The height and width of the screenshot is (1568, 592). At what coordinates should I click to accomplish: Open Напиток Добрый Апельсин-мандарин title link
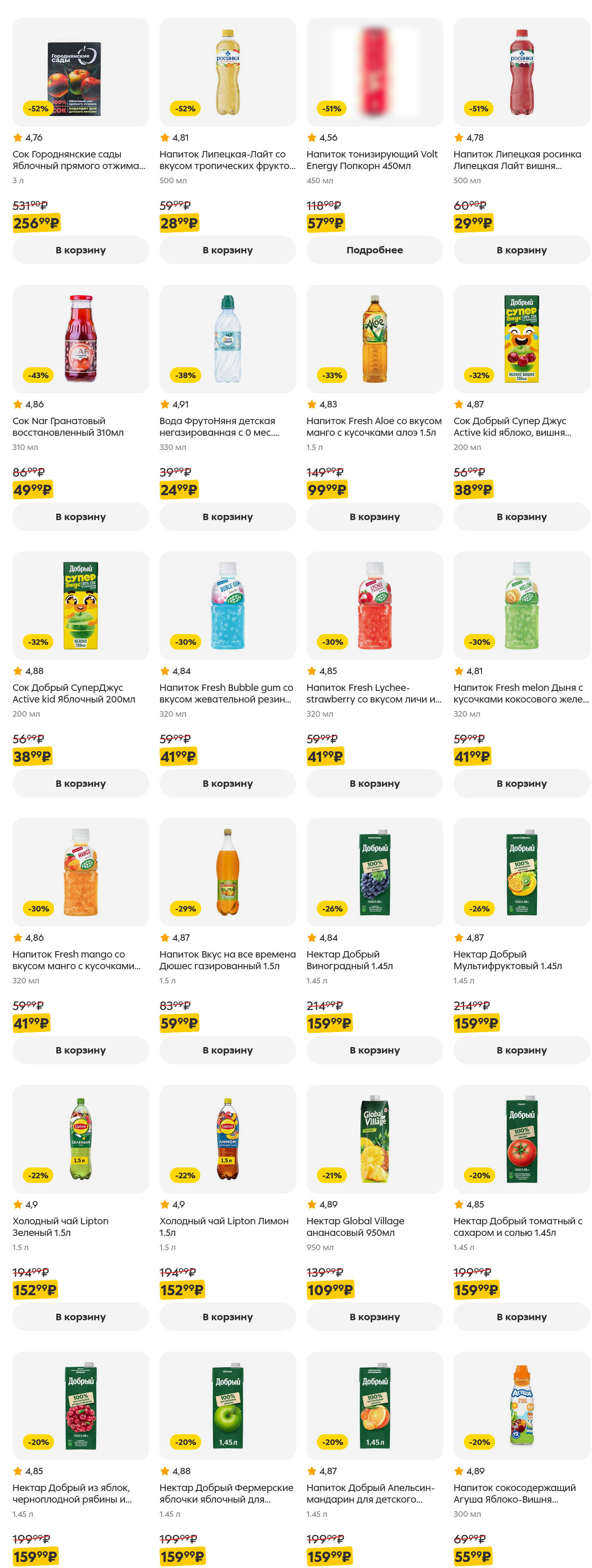[370, 1493]
